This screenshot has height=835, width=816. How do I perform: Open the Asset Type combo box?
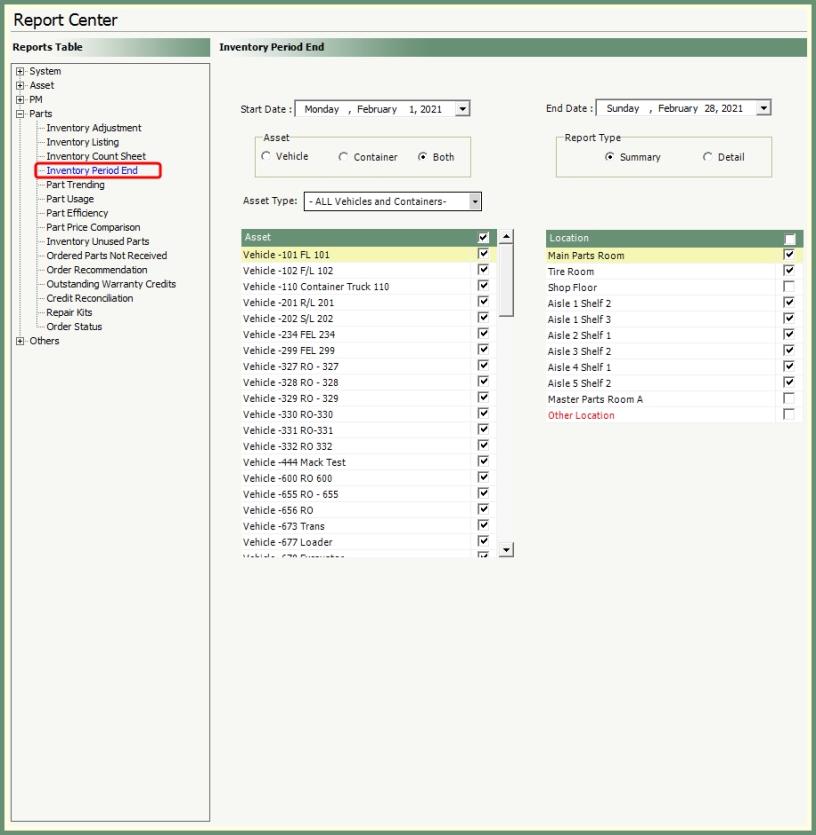(475, 202)
